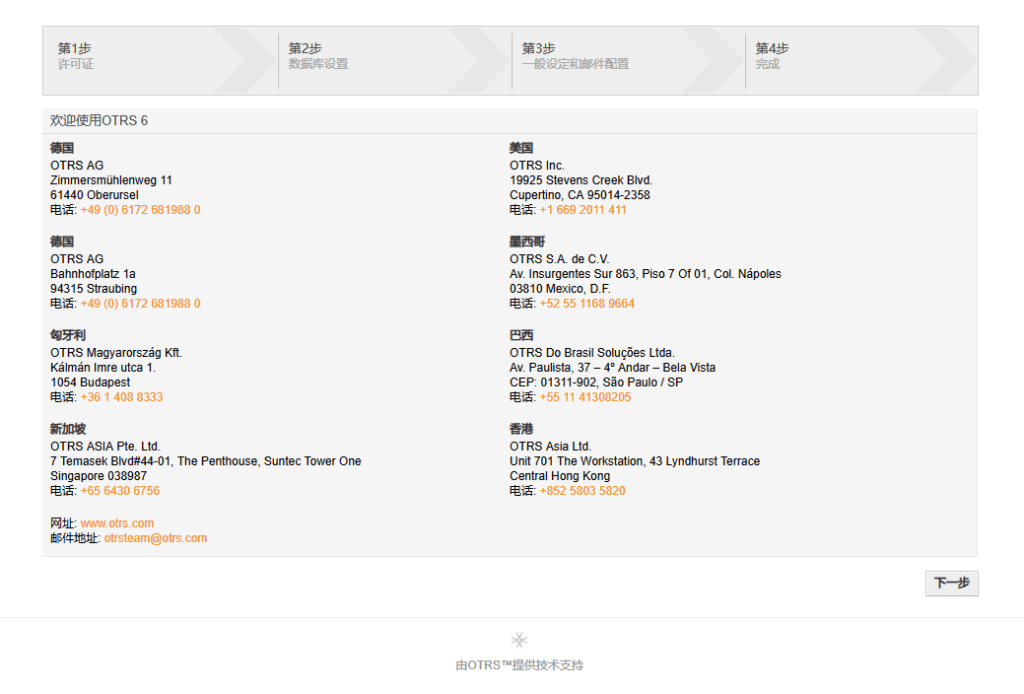Click the otrsteam@otrs.com email link
Image resolution: width=1024 pixels, height=694 pixels.
click(x=155, y=538)
